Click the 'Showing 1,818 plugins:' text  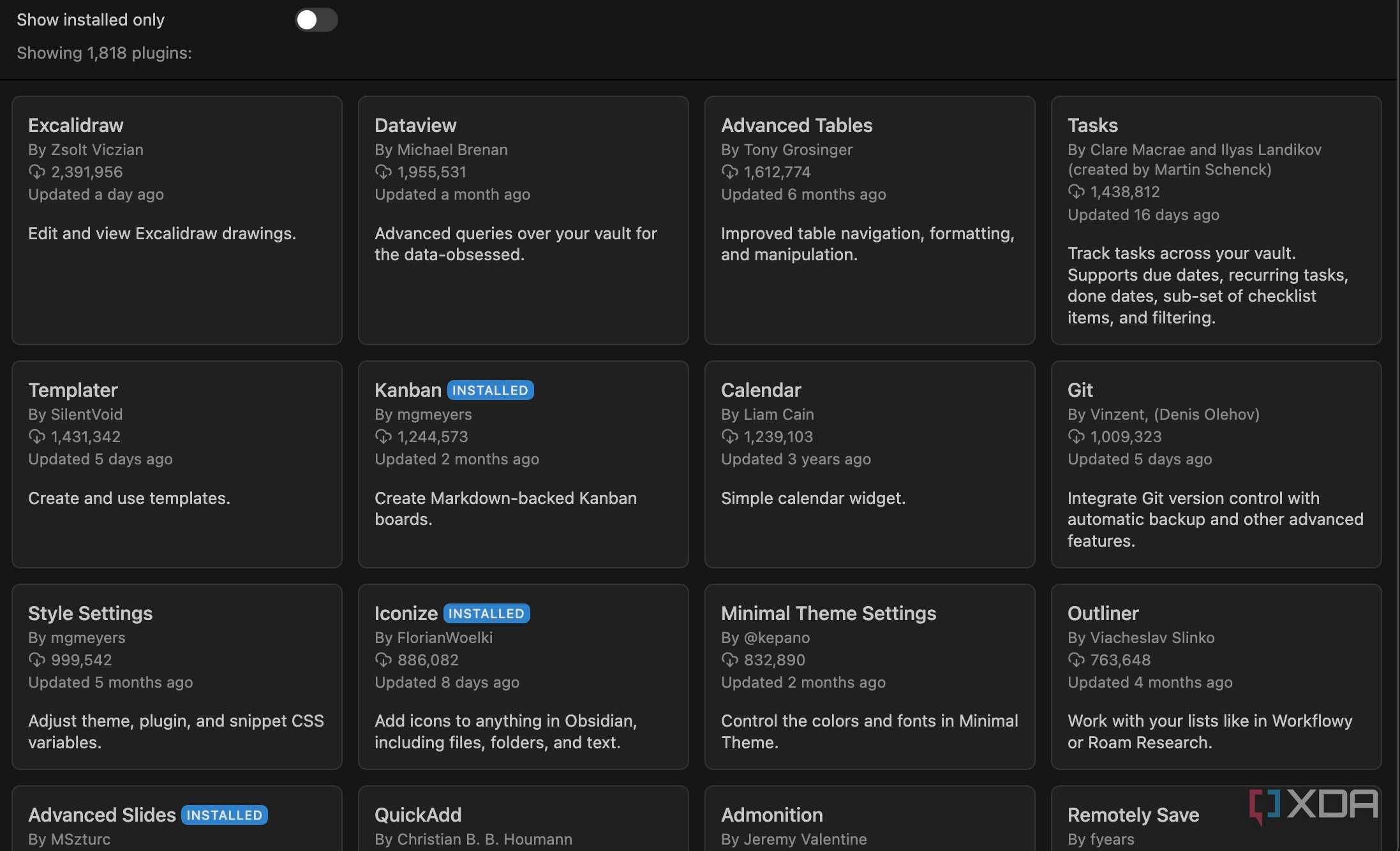104,53
